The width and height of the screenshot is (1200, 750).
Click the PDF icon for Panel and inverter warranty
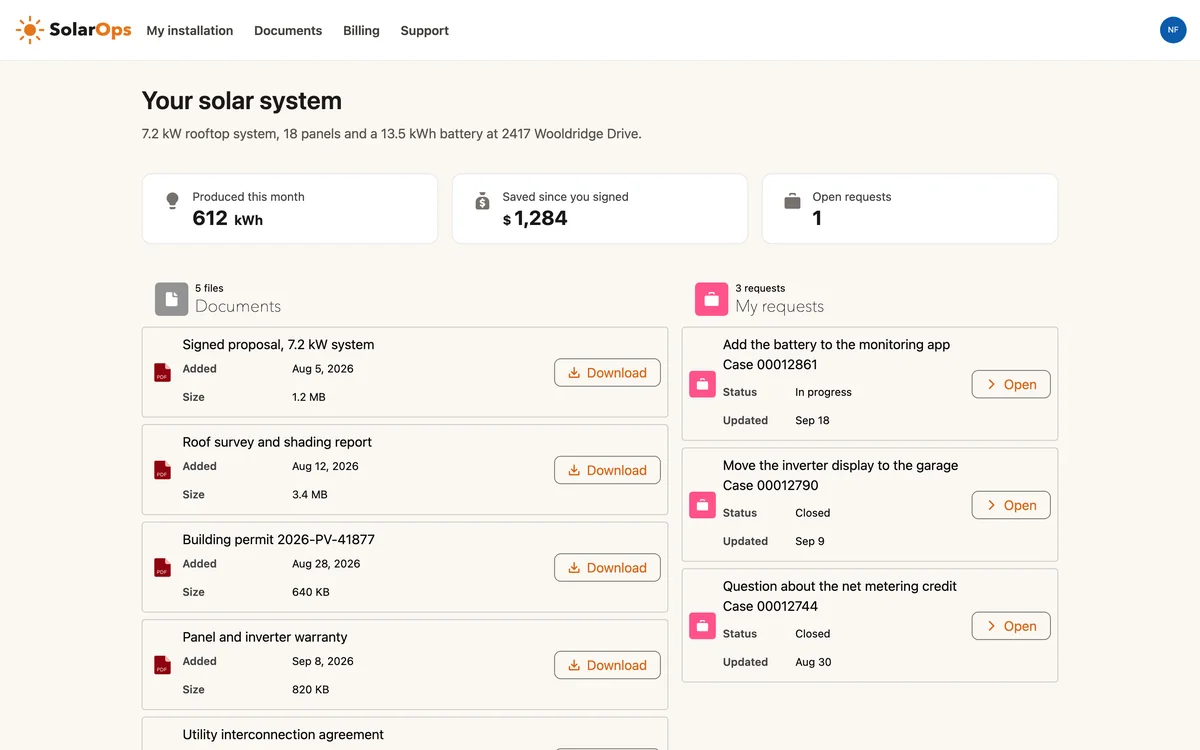(162, 665)
